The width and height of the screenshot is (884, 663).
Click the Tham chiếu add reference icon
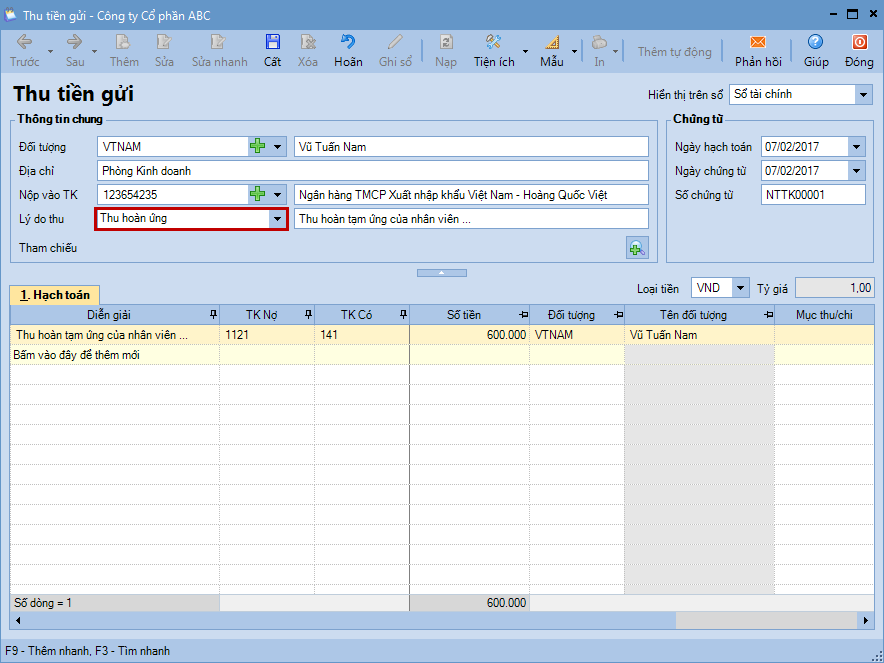tap(636, 248)
